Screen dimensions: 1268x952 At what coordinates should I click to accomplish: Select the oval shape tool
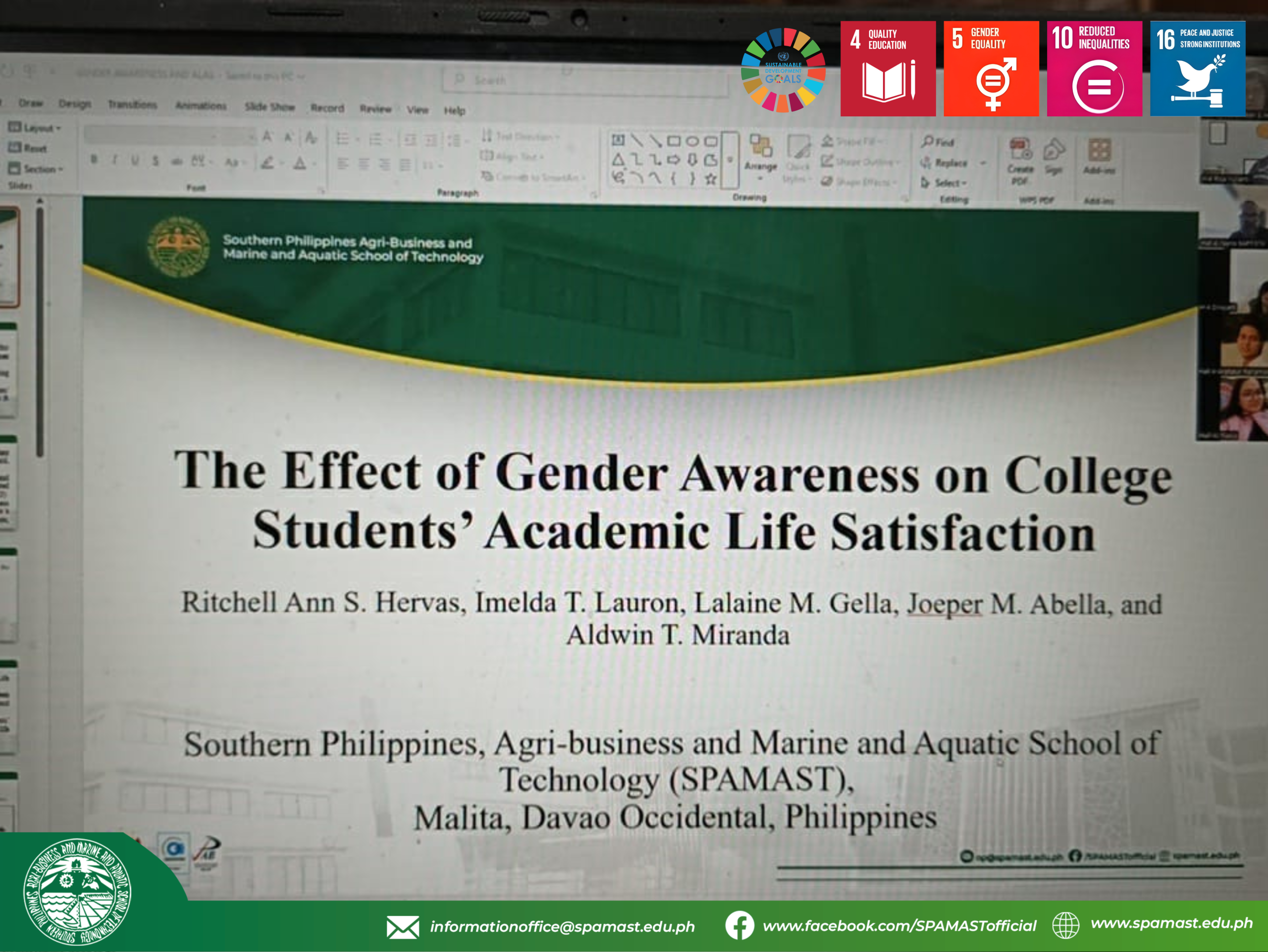click(692, 141)
